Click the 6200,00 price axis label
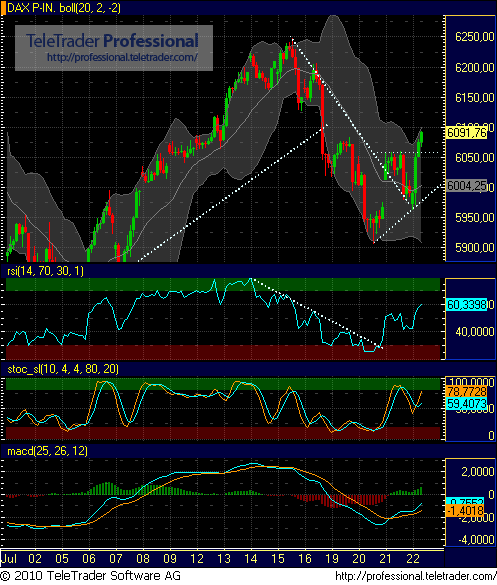This screenshot has width=497, height=585. (475, 68)
